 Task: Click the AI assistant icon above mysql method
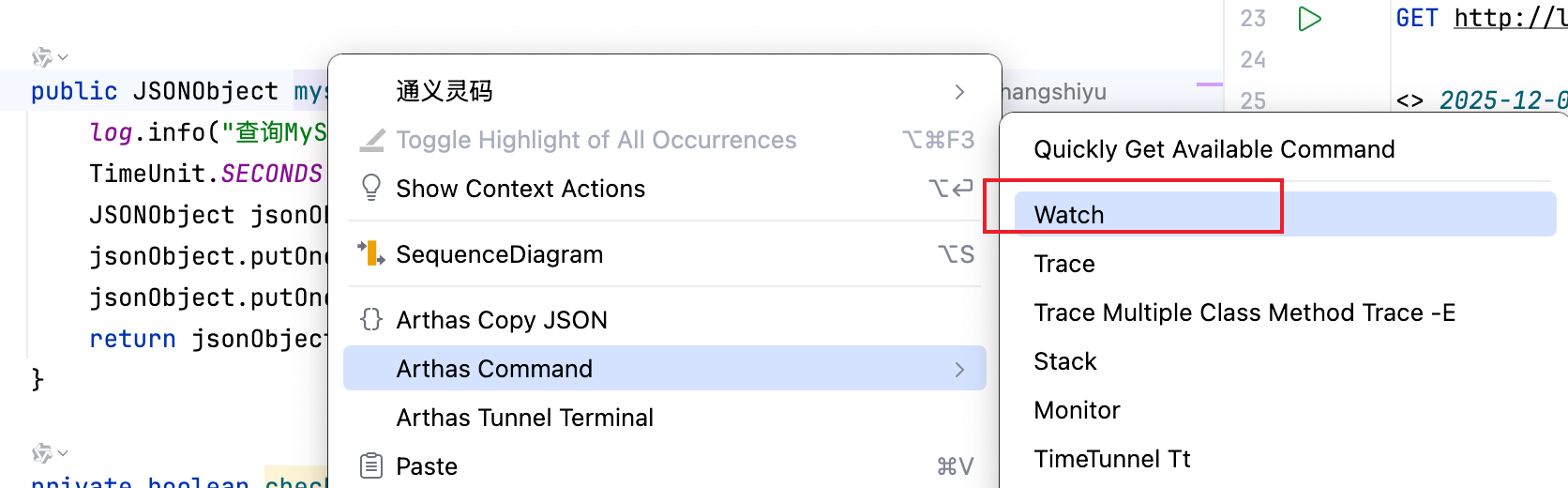tap(41, 57)
